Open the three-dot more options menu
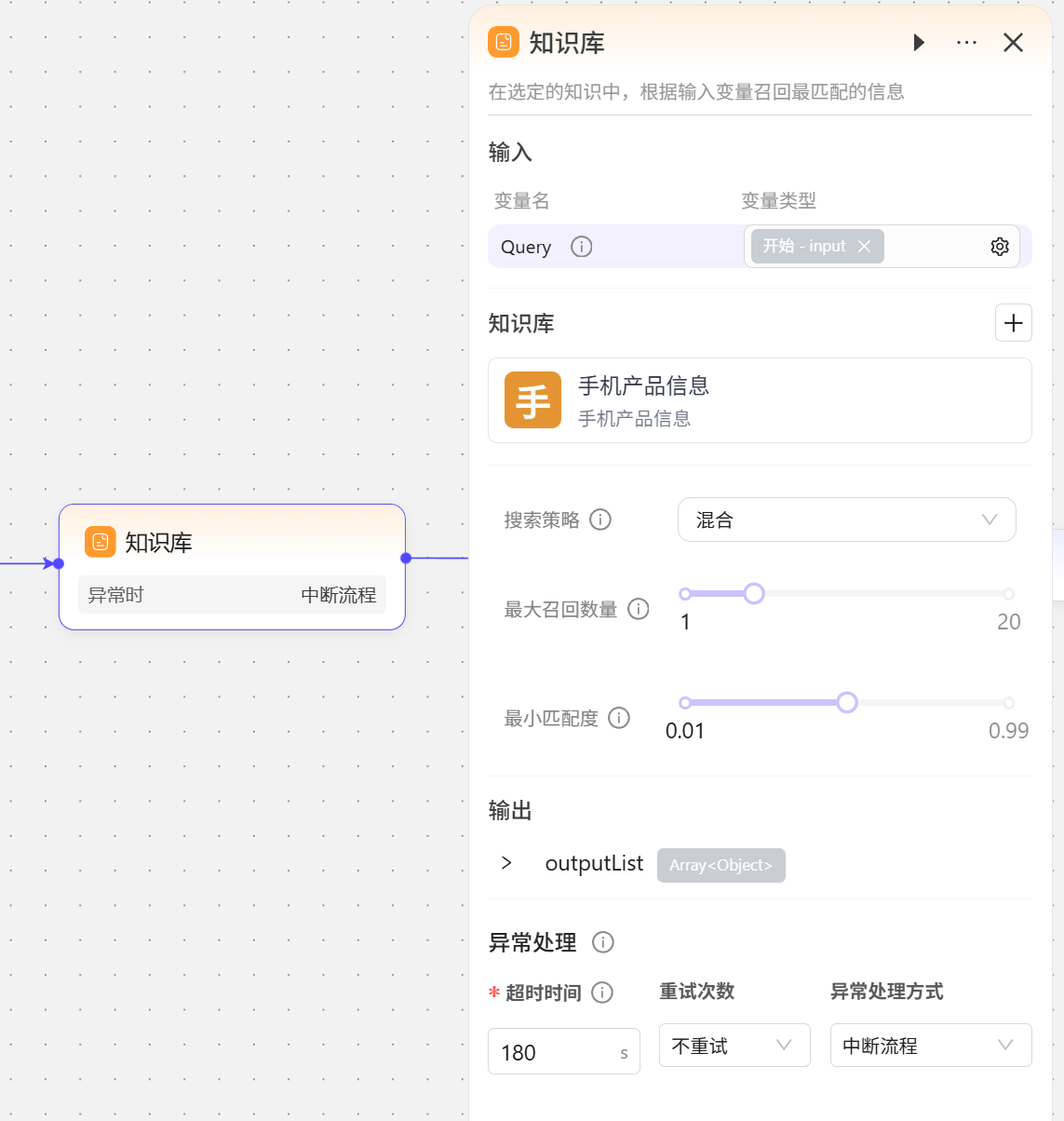Image resolution: width=1064 pixels, height=1121 pixels. [x=966, y=43]
